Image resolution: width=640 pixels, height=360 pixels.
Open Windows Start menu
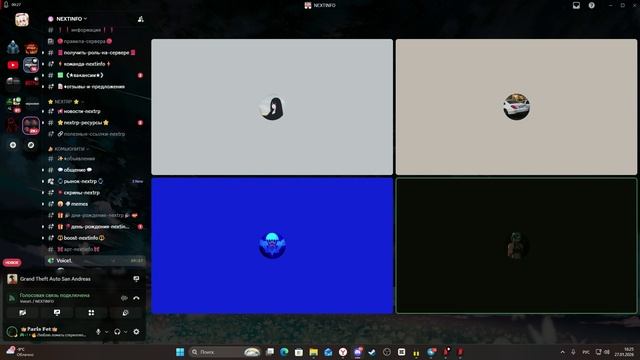point(180,352)
